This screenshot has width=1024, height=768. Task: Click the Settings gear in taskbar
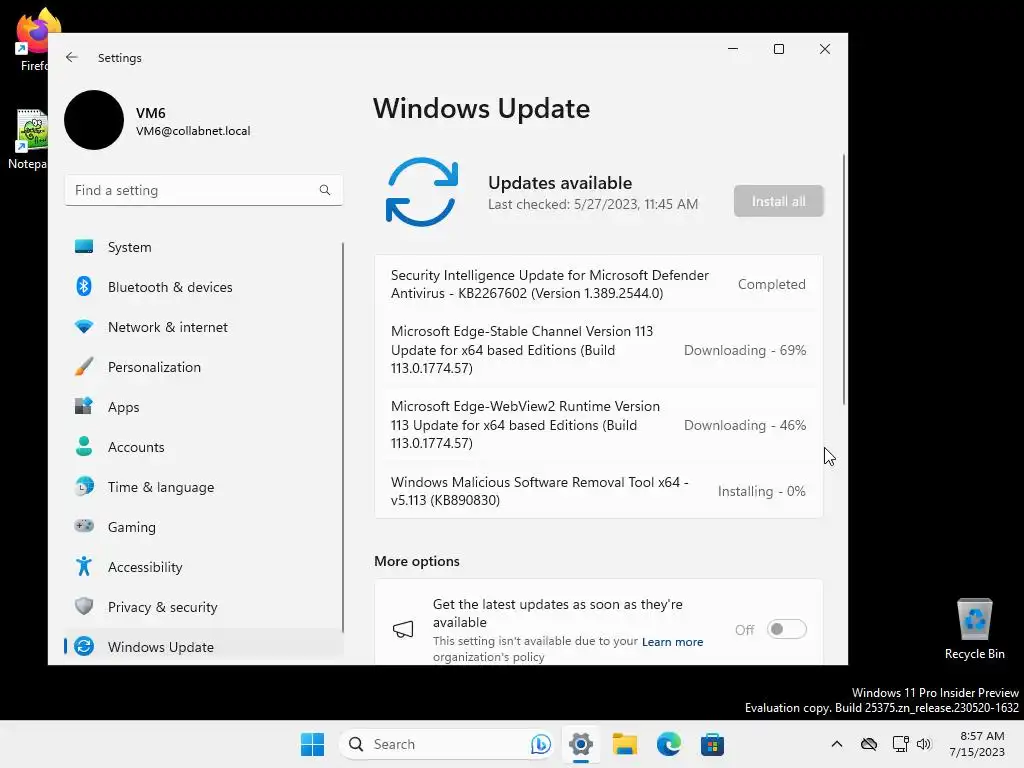(581, 744)
